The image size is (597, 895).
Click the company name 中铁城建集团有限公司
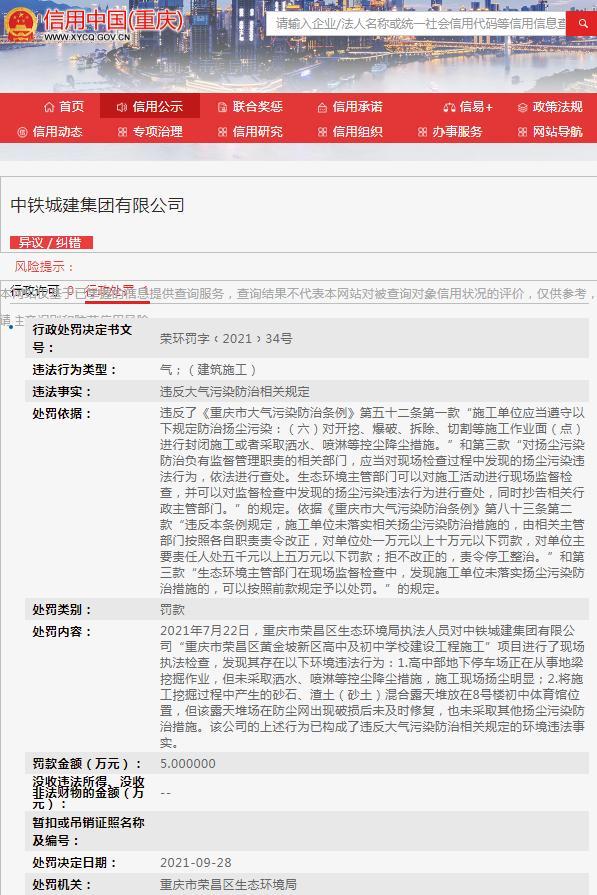coord(98,205)
